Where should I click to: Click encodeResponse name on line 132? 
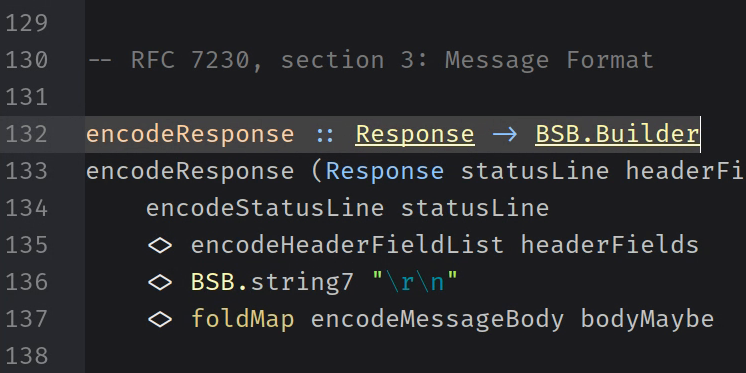click(x=190, y=135)
